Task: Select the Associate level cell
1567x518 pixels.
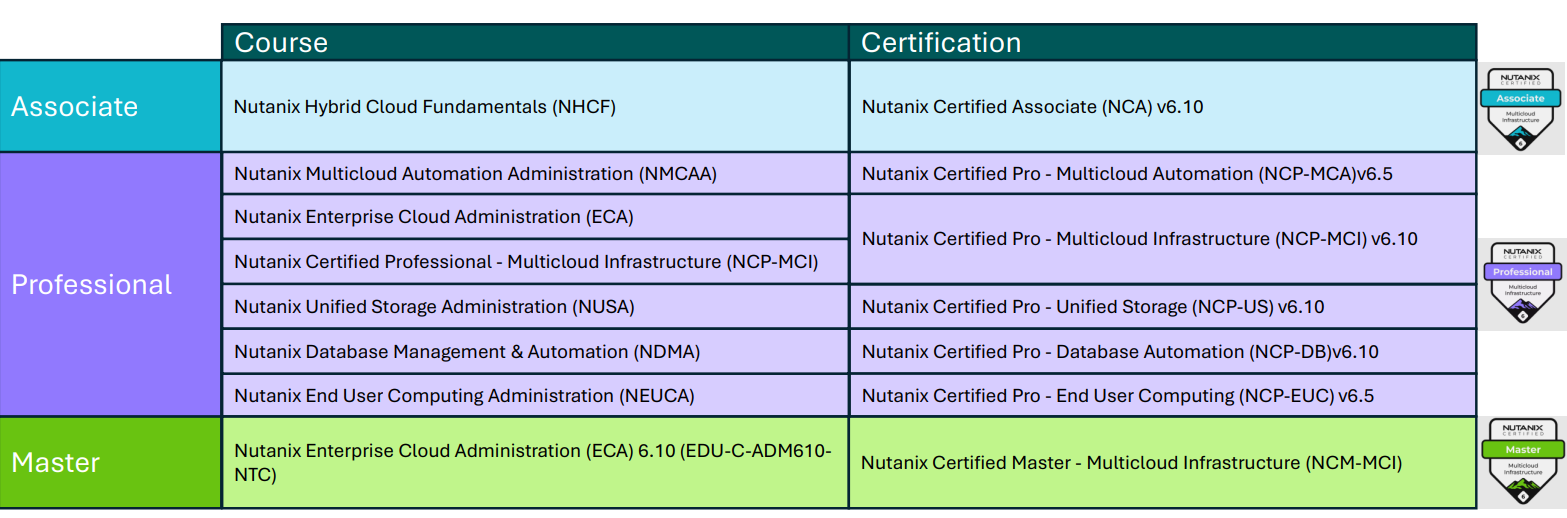Action: [110, 106]
